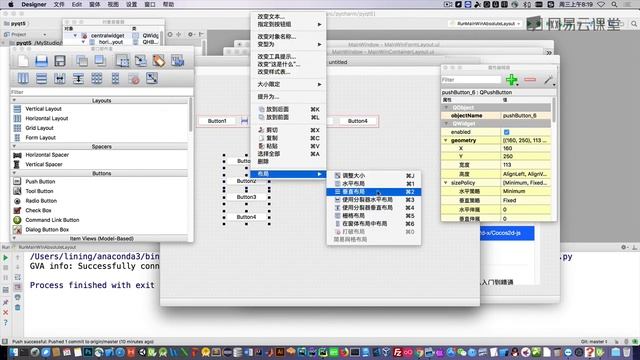Select Push Button in Widget Box
The width and height of the screenshot is (640, 360).
(x=40, y=182)
